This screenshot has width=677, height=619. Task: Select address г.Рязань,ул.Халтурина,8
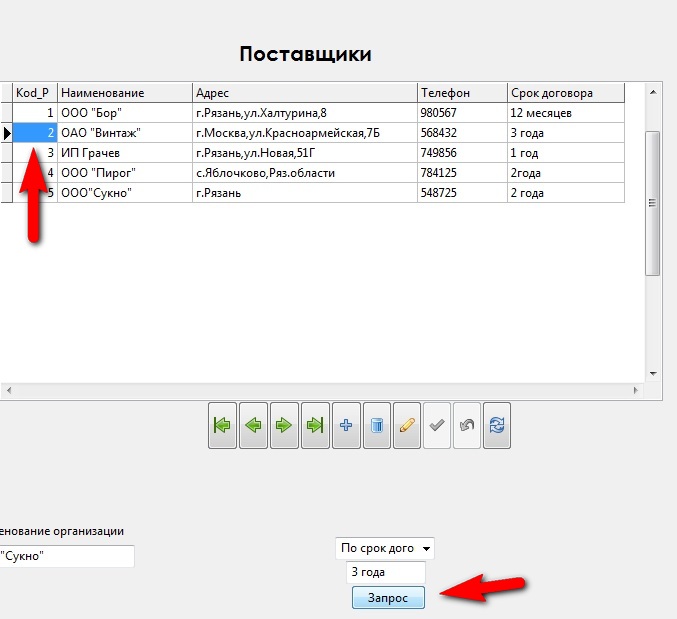click(x=305, y=113)
